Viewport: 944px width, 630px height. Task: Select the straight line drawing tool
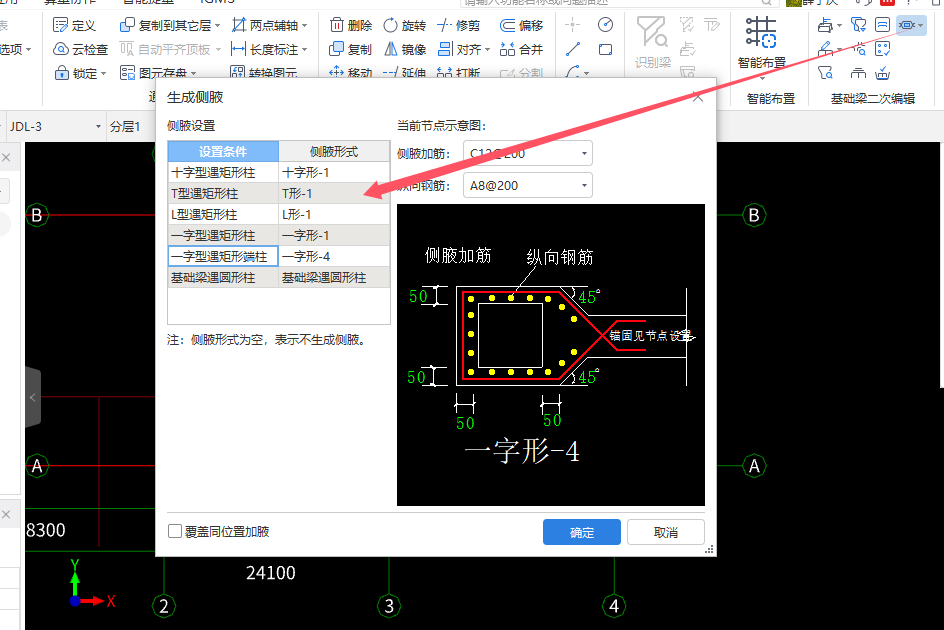point(573,49)
